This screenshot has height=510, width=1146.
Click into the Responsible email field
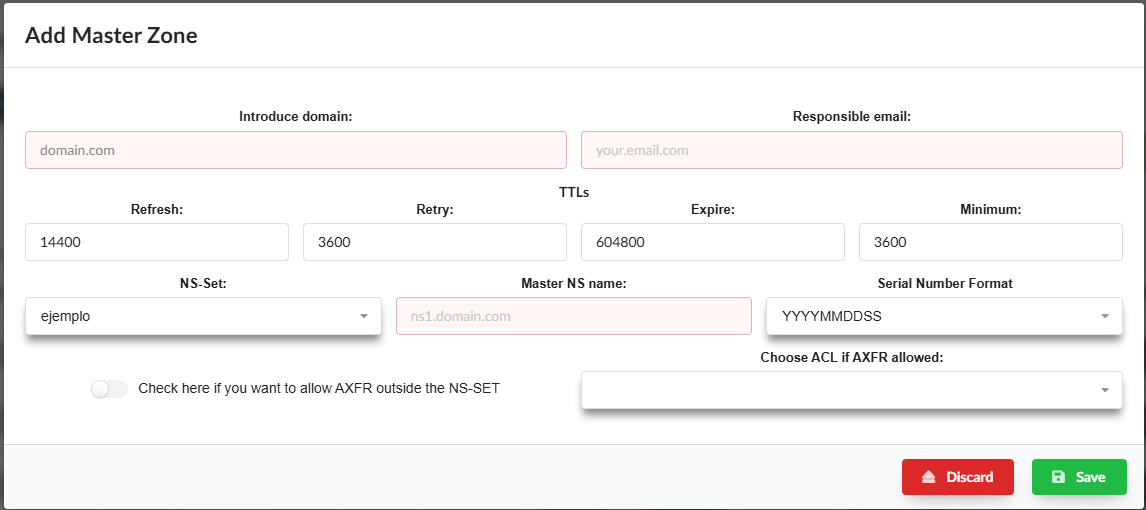851,150
